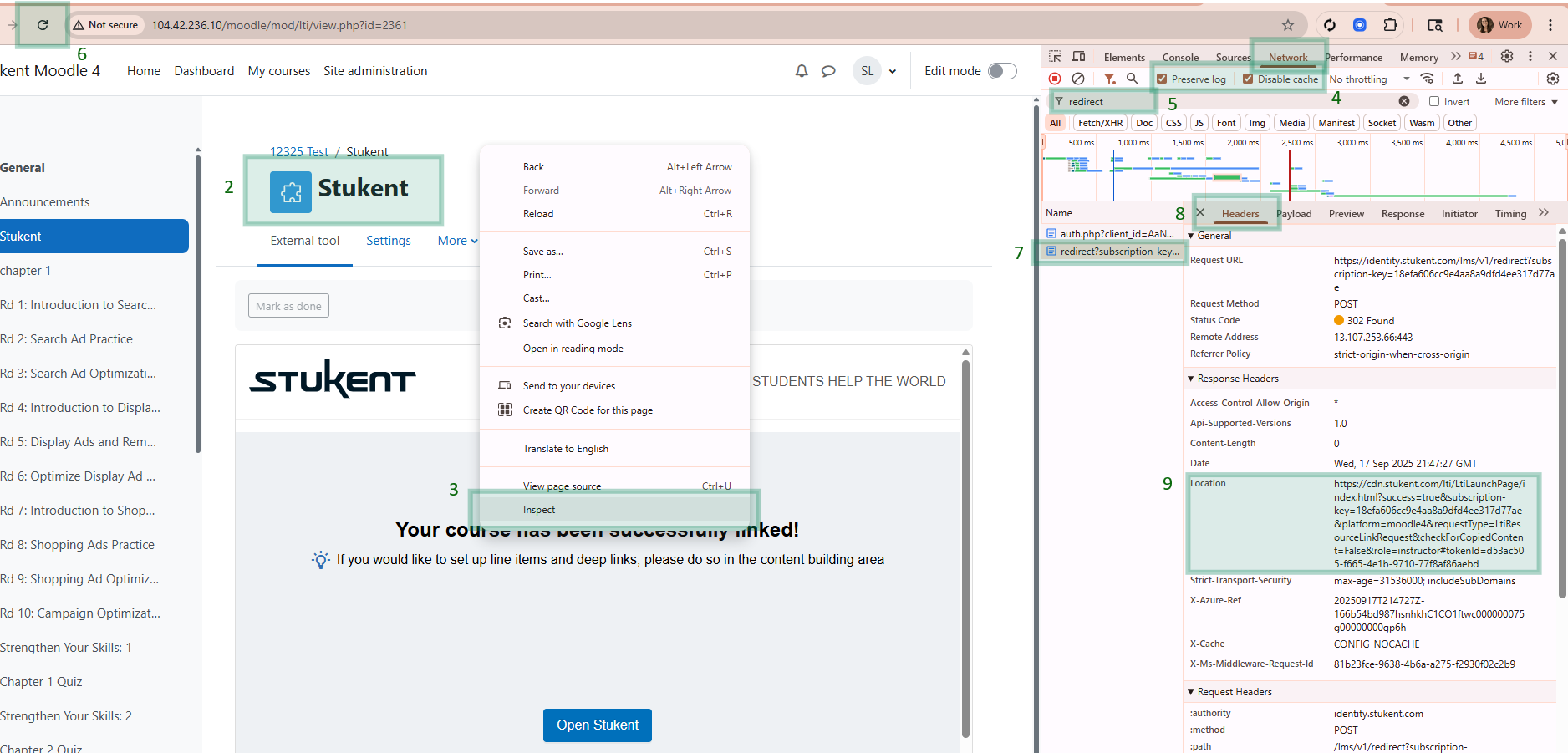Choose View page source menu item
Image resolution: width=1568 pixels, height=753 pixels.
[x=614, y=486]
